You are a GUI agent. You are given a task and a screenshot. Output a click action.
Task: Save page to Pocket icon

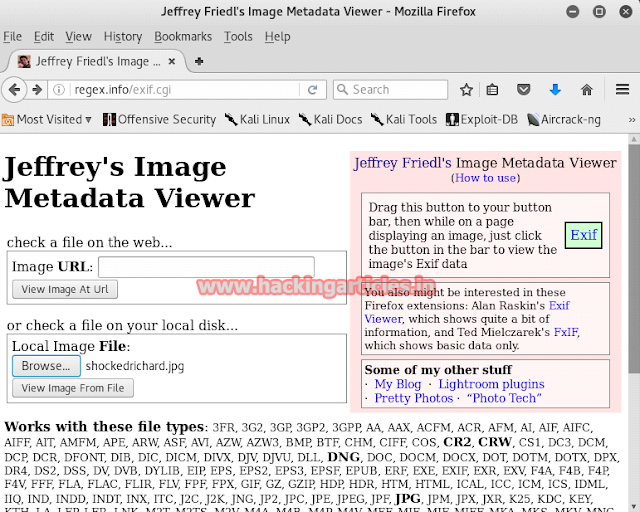tap(523, 89)
